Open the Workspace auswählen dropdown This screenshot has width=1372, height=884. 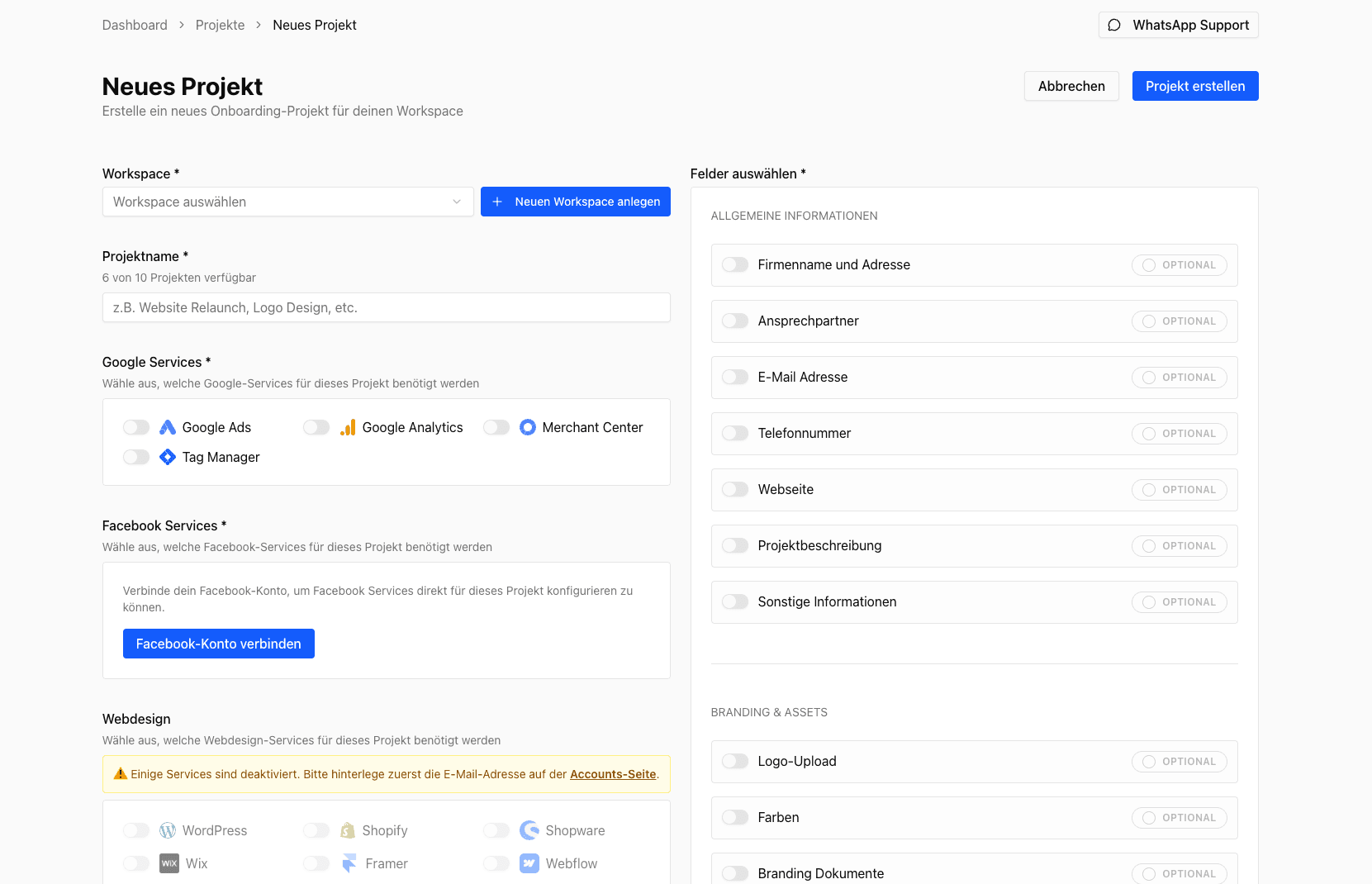pyautogui.click(x=287, y=202)
